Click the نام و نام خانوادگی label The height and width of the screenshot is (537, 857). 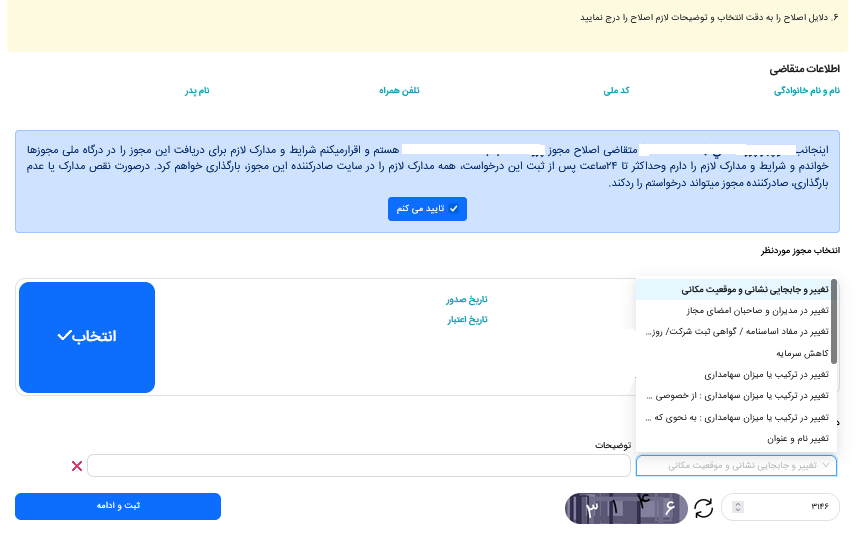[807, 91]
